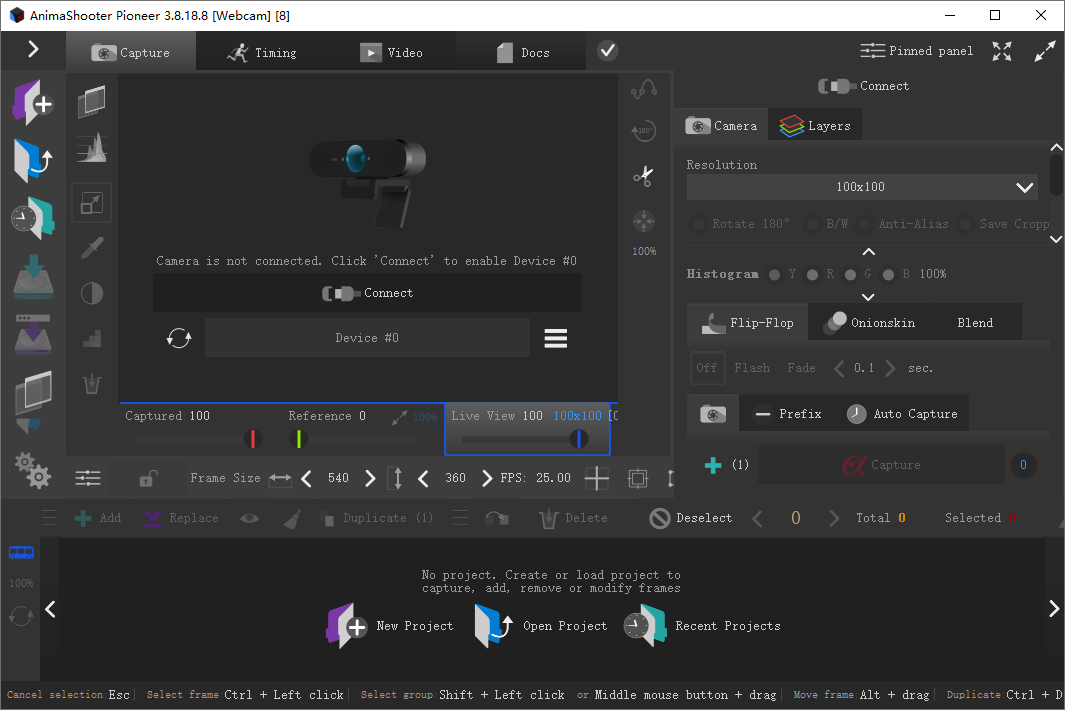The height and width of the screenshot is (710, 1065).
Task: Collapse section above Histogram
Action: click(x=868, y=252)
